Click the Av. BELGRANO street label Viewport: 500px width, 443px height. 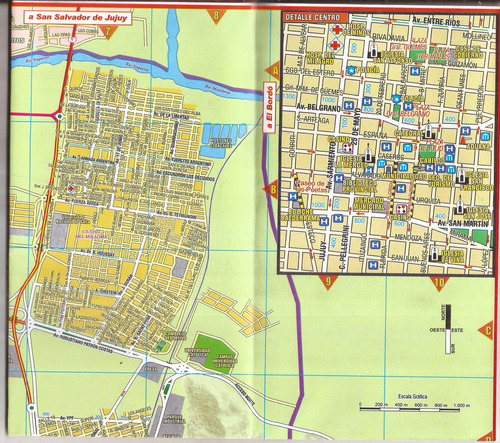click(318, 107)
